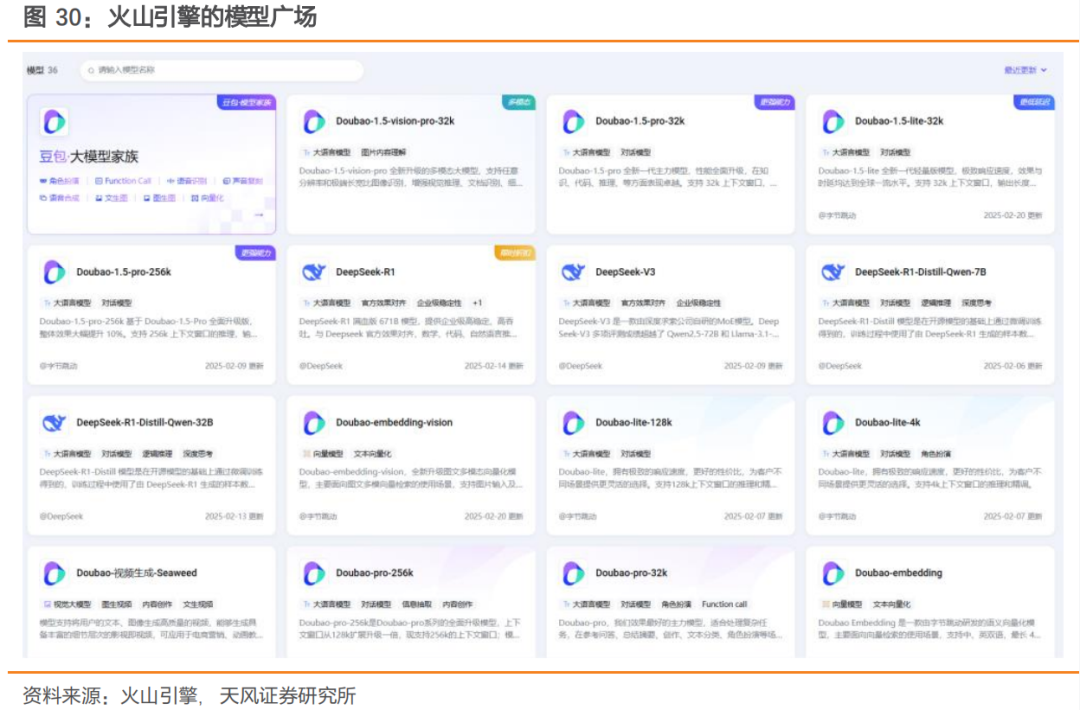Open the Doubao-1.5-lite-32k model title
Screen dimensions: 1080x710
point(899,121)
